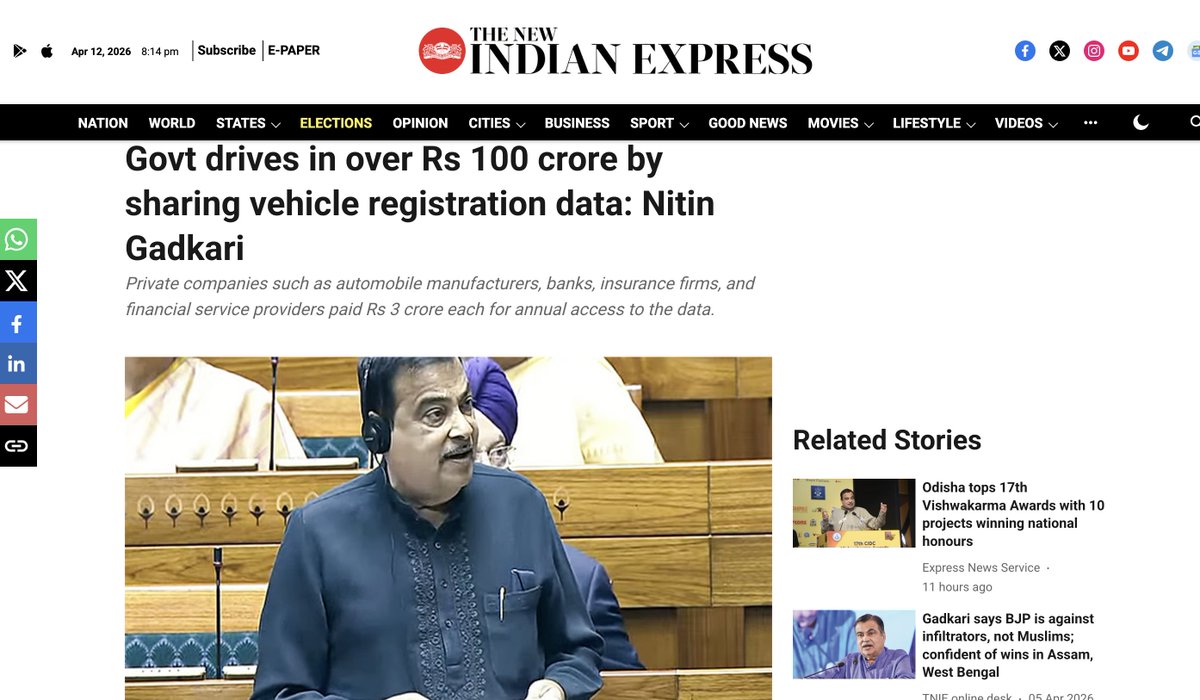Open the more options ellipsis menu
The image size is (1200, 700).
tap(1090, 123)
